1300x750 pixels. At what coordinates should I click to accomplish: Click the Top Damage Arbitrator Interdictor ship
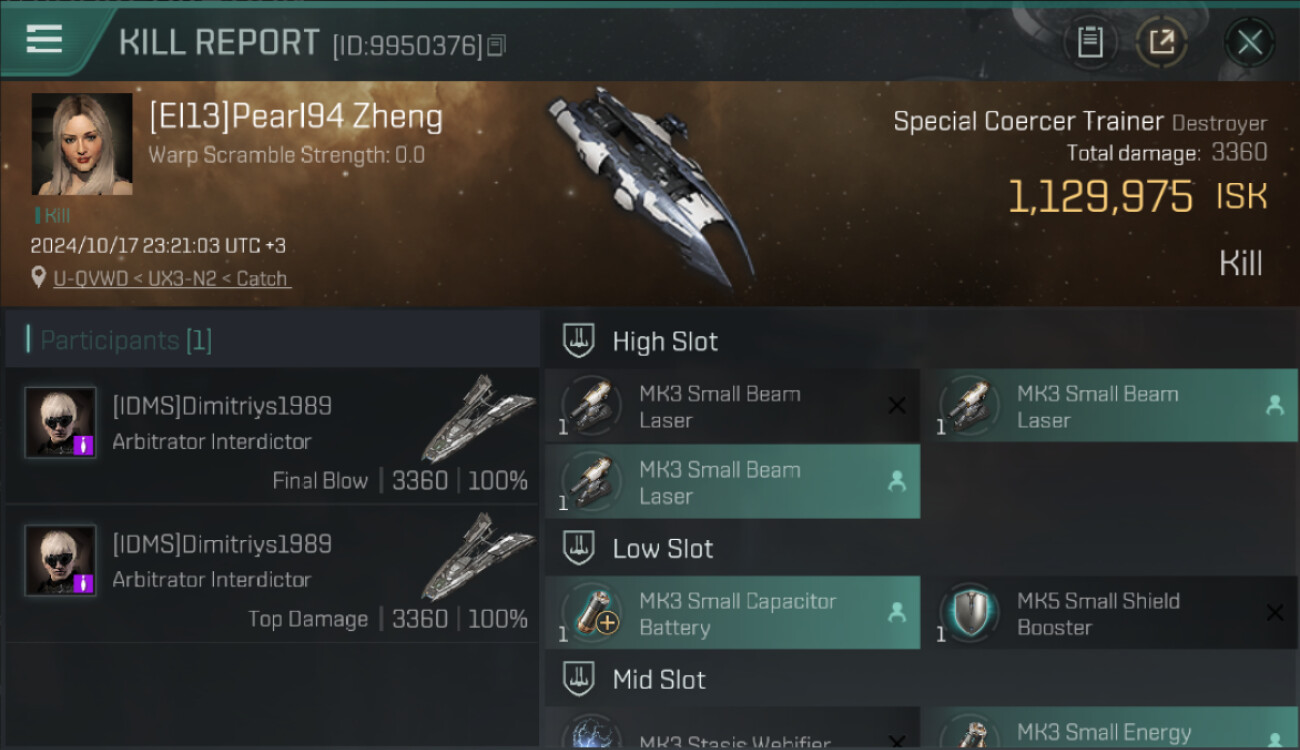pos(477,556)
